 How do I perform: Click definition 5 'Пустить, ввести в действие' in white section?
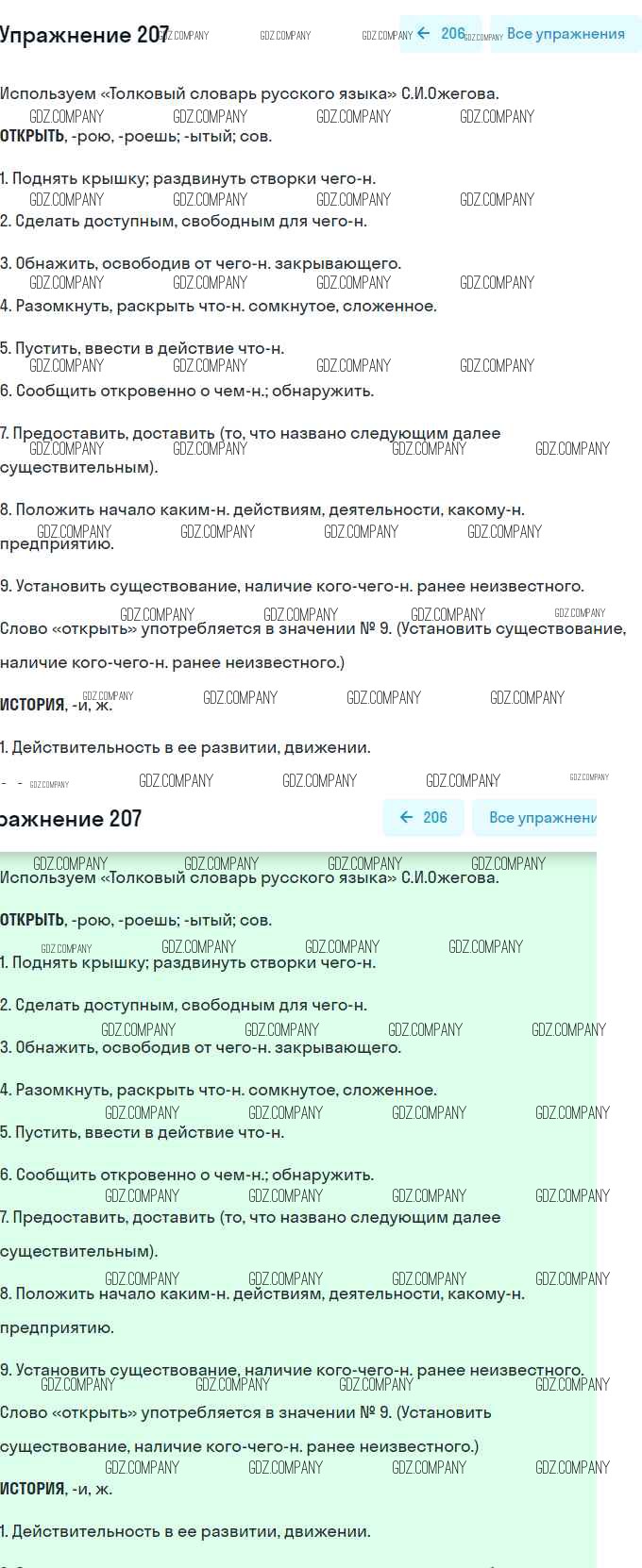coord(142,348)
